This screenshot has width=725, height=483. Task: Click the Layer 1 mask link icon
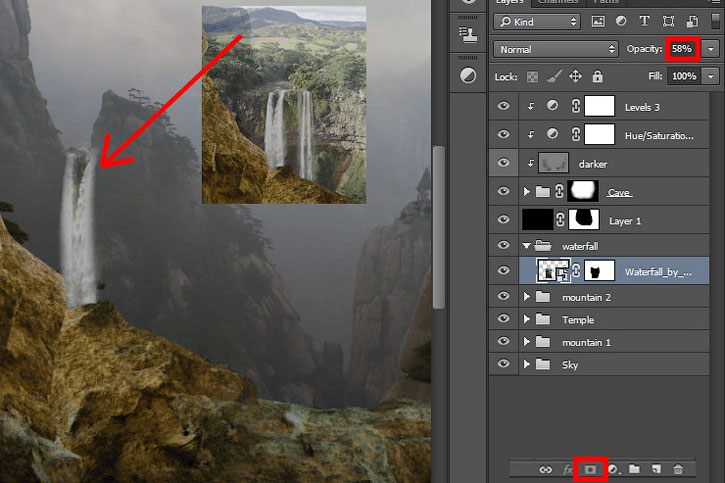point(560,220)
